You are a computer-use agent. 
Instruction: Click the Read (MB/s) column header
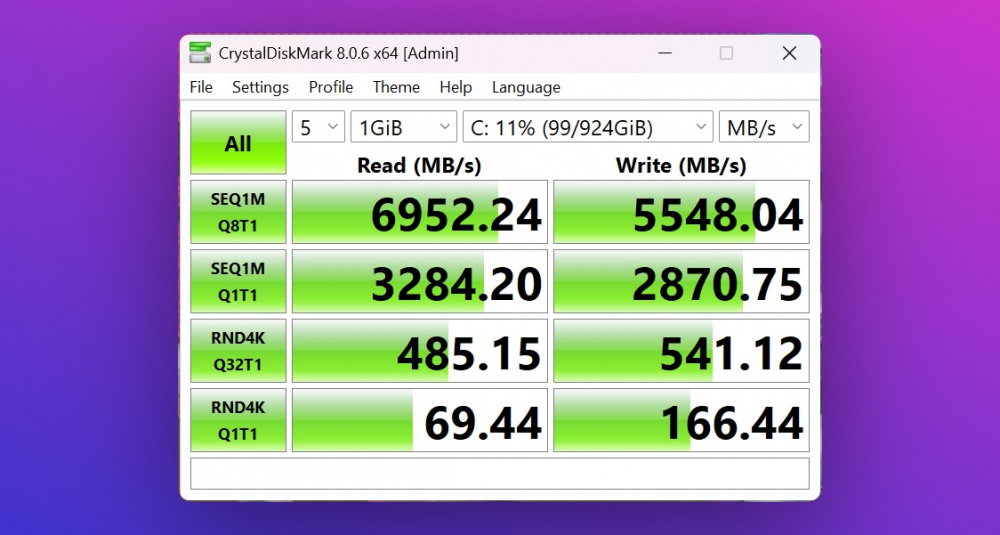click(419, 166)
